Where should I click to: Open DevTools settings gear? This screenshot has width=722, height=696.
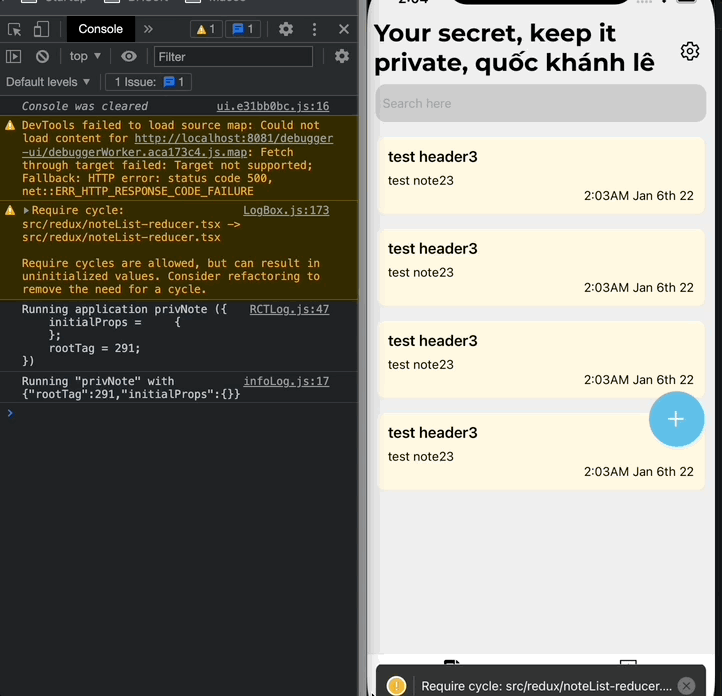coord(286,29)
